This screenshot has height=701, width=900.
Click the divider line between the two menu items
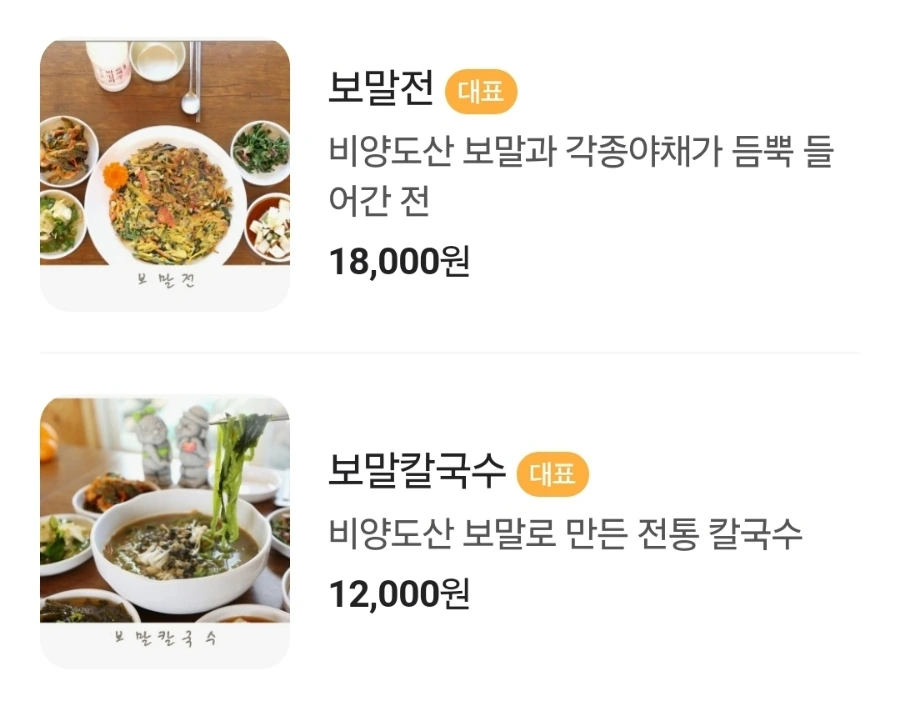(450, 352)
